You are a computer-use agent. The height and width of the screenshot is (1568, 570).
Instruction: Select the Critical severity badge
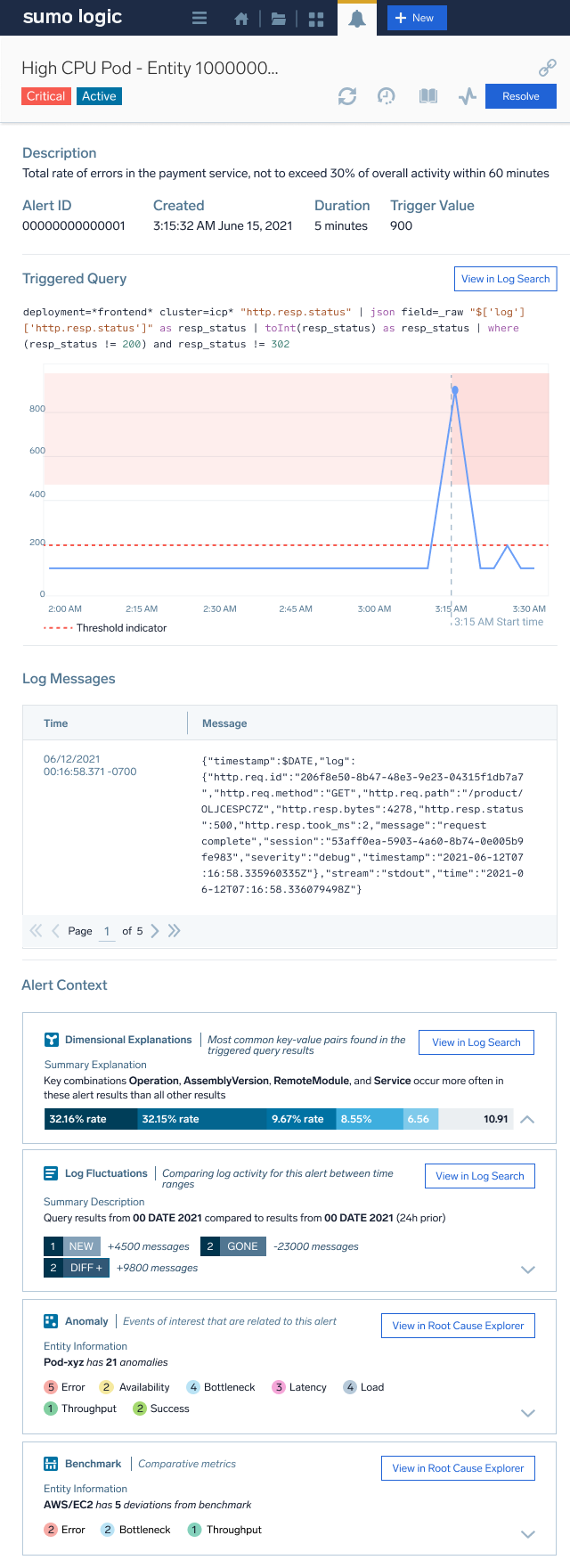(x=46, y=96)
